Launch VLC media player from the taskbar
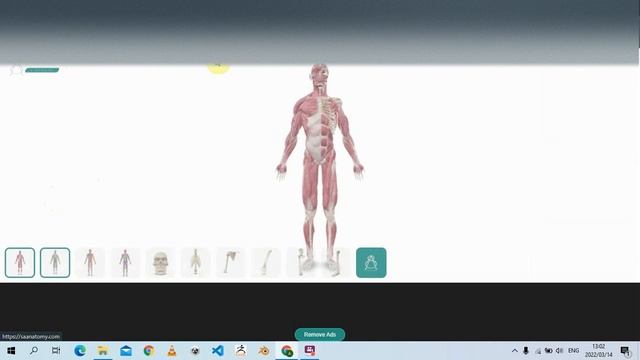Screen dimensions: 640x360 (x=172, y=351)
